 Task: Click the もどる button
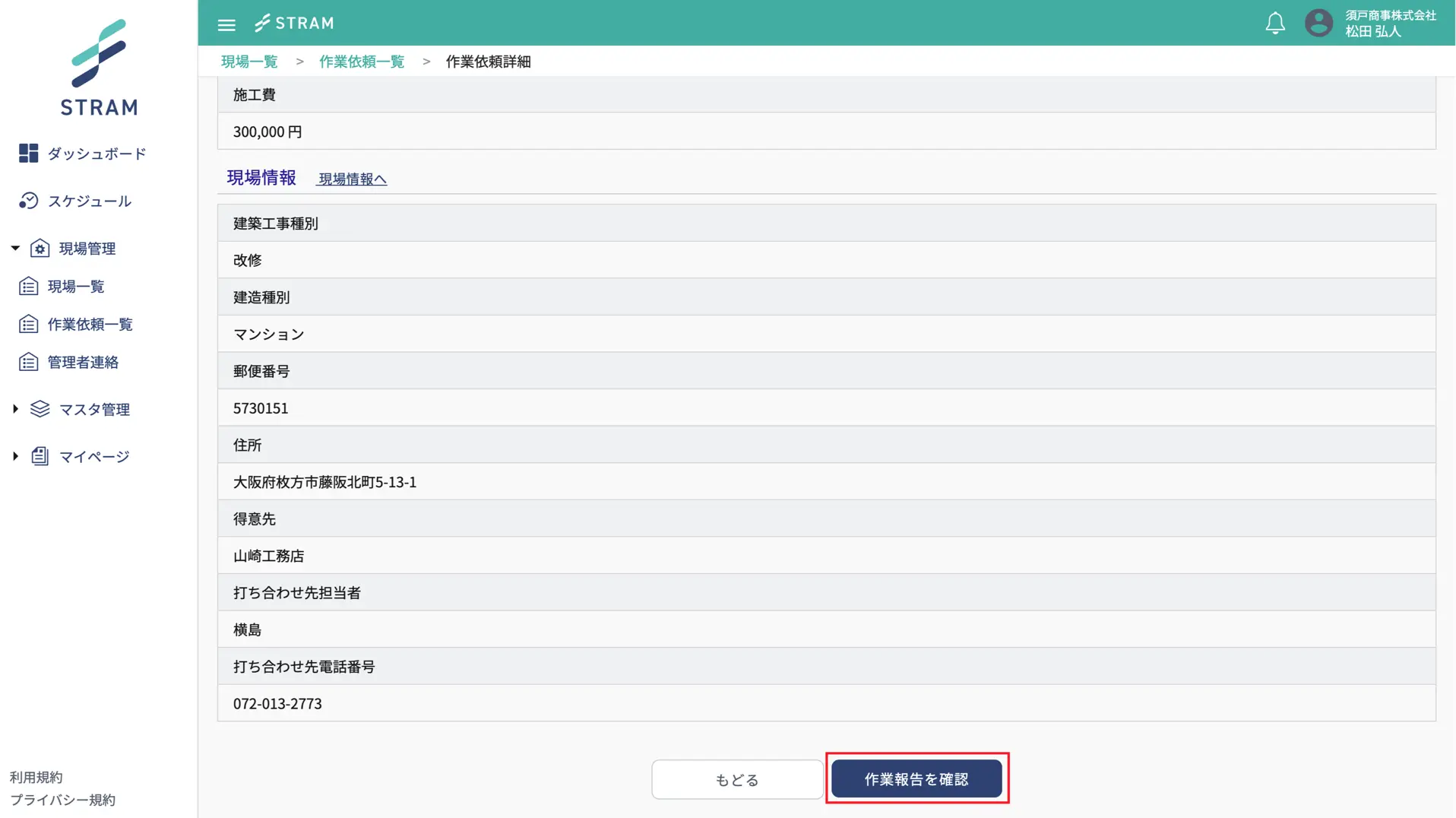point(736,779)
